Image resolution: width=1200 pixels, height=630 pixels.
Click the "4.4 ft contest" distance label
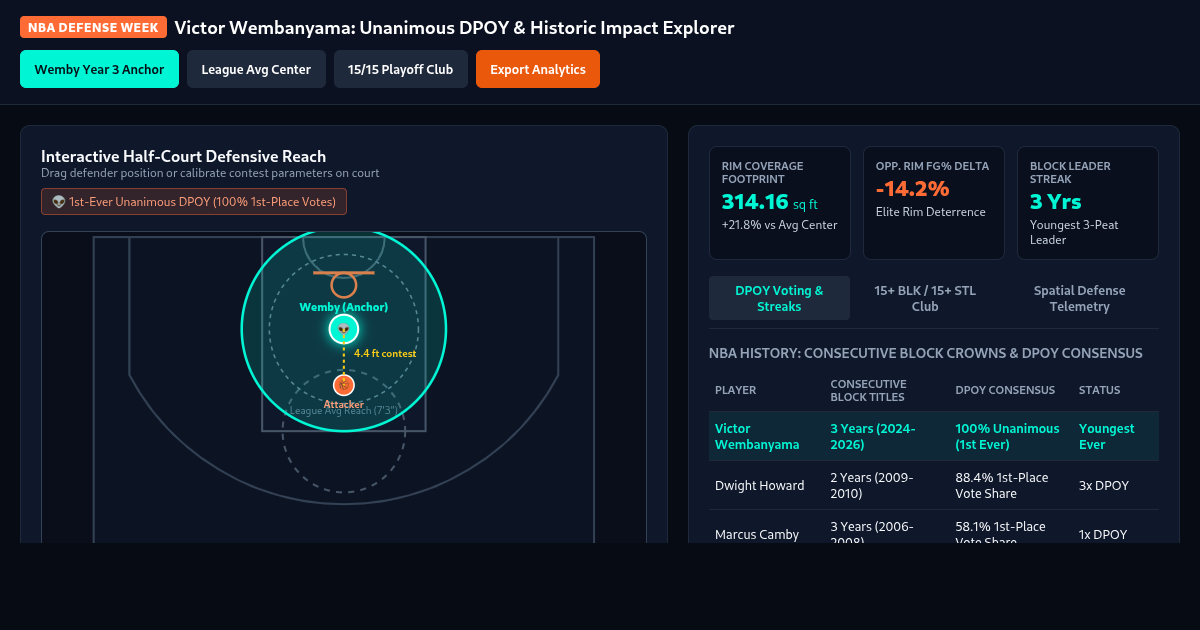click(385, 354)
